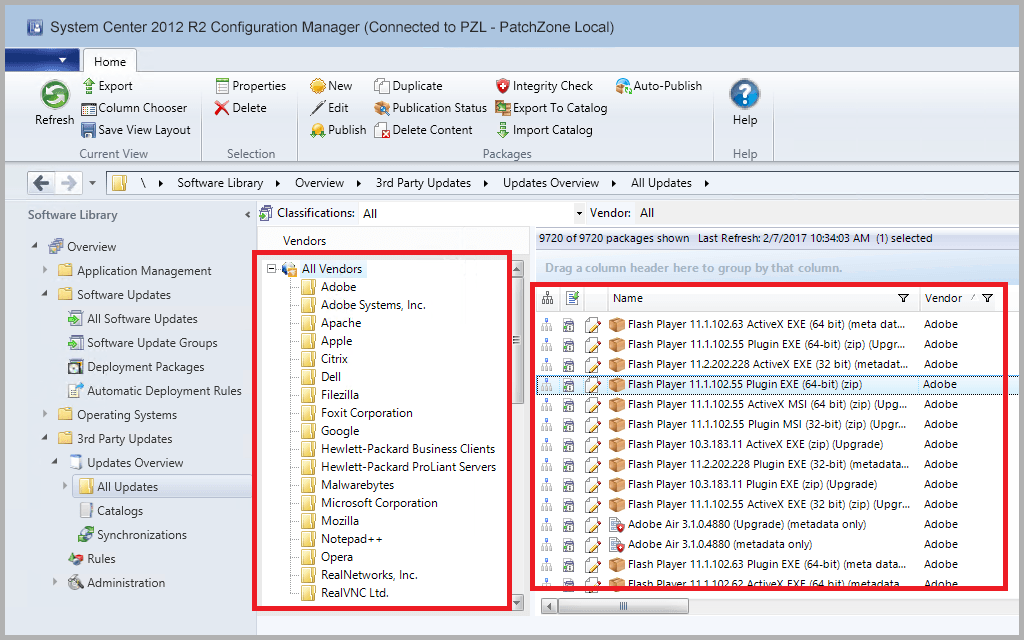
Task: Click the Delete button in Selection
Action: coord(240,108)
